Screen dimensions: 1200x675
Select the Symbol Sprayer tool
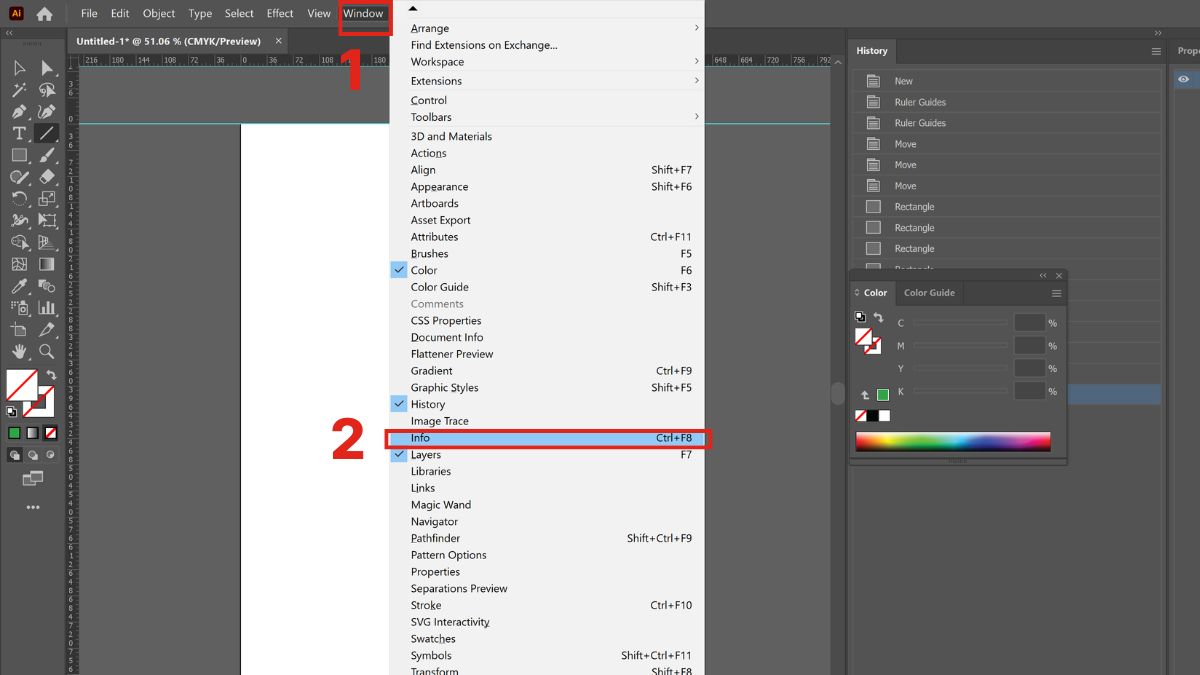(19, 308)
